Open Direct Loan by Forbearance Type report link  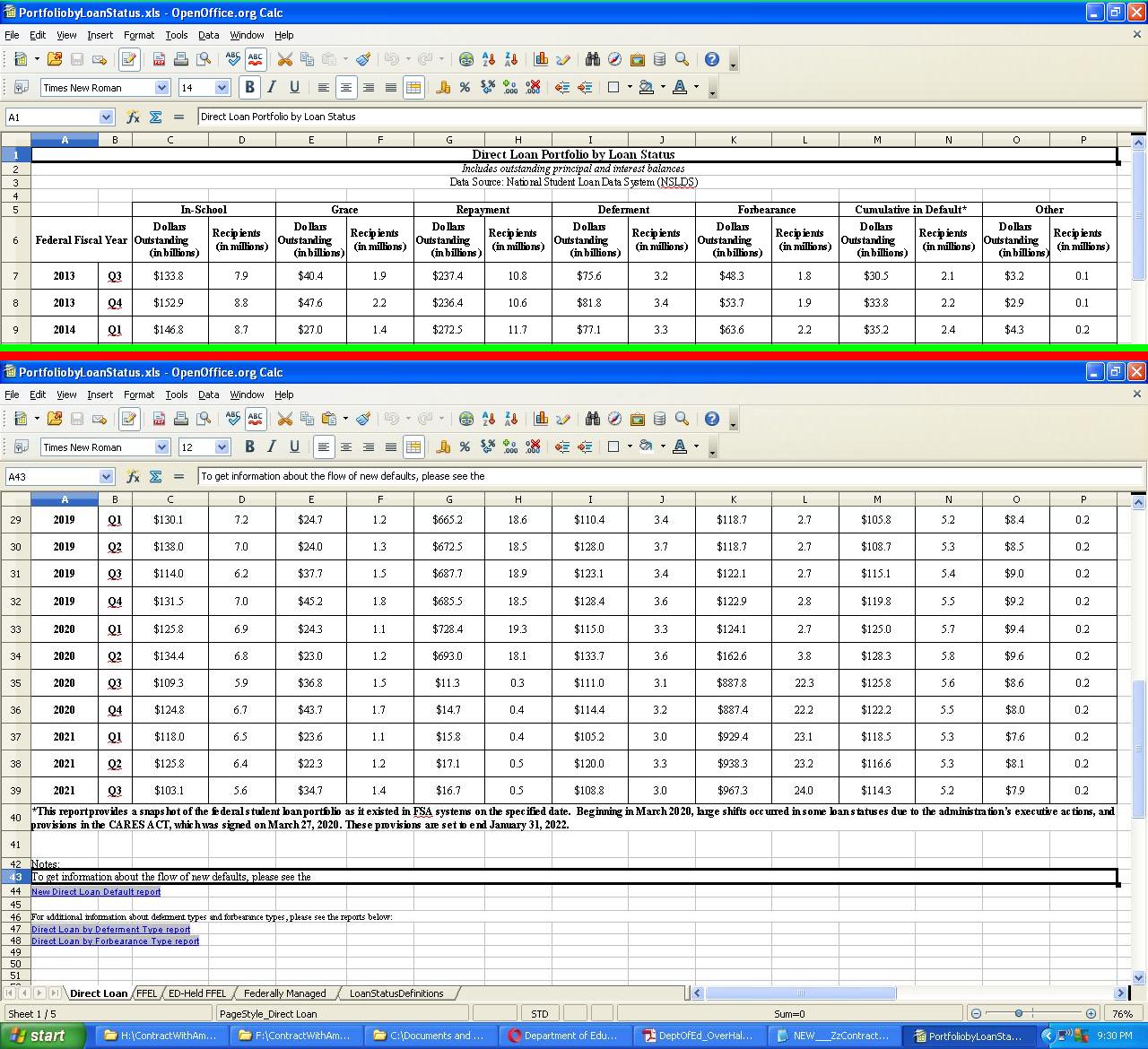pyautogui.click(x=115, y=941)
